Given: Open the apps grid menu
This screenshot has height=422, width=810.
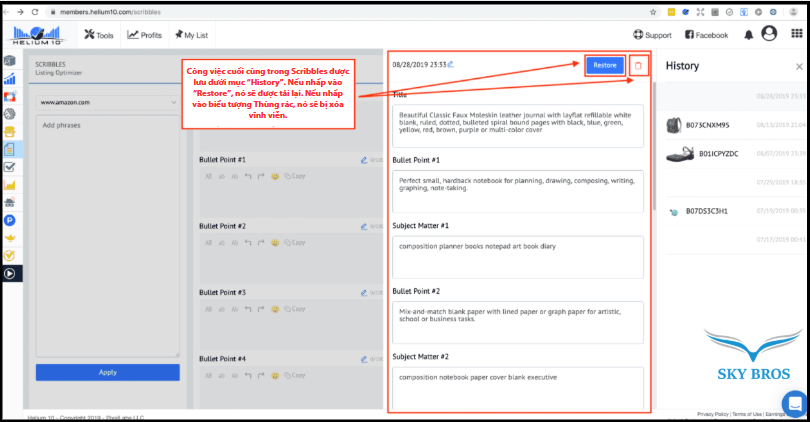Looking at the screenshot, I should point(796,35).
